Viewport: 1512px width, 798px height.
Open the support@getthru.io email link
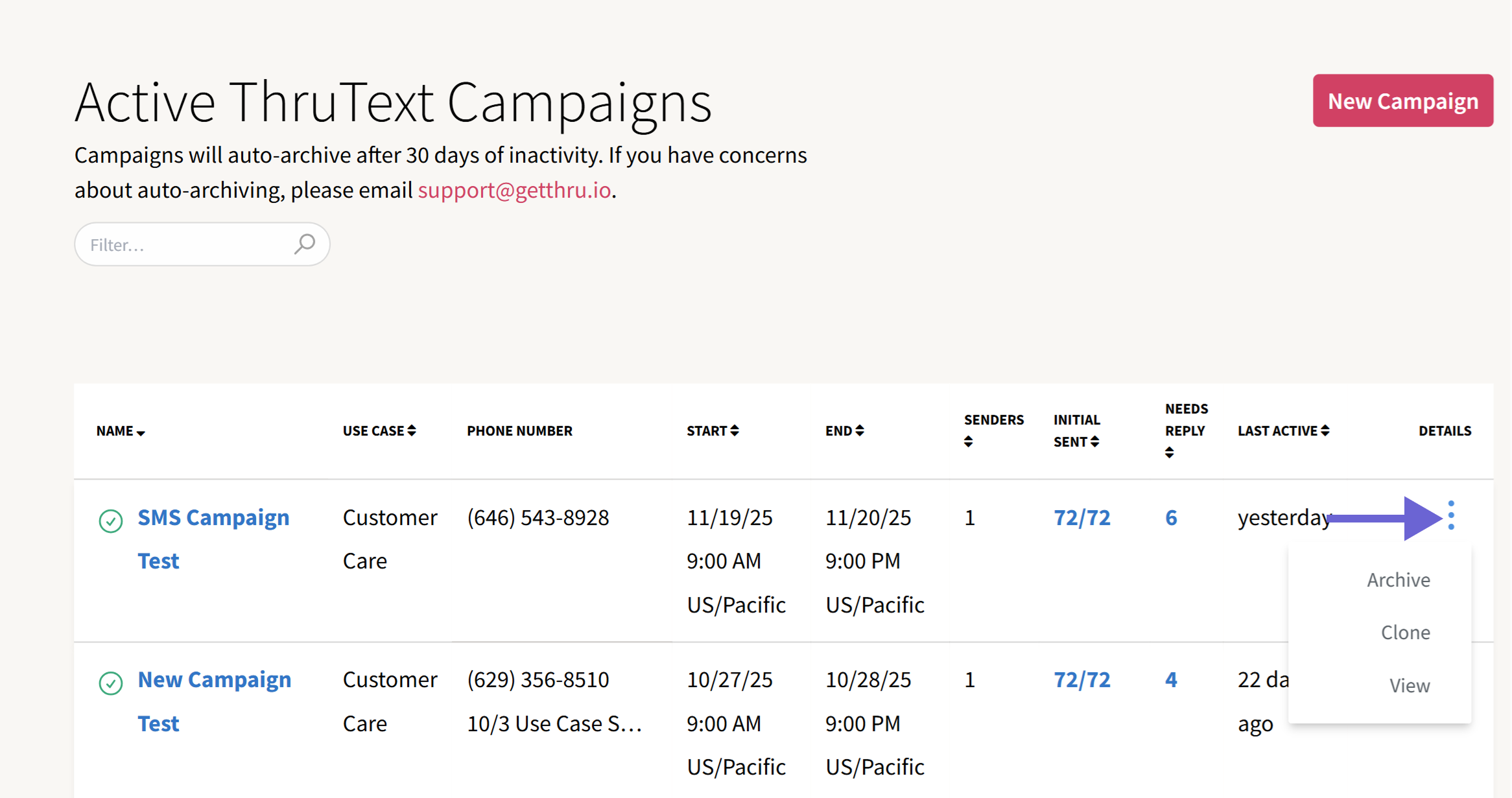coord(514,190)
